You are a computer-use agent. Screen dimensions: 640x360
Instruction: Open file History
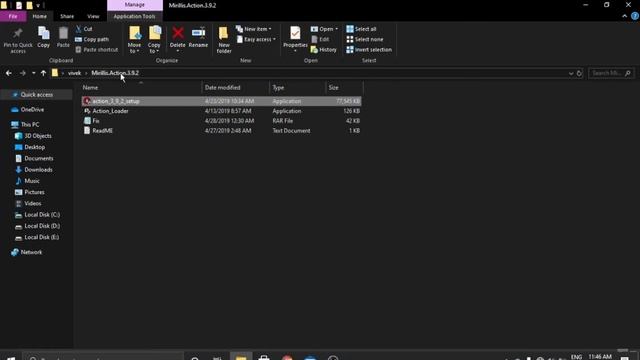coord(324,49)
